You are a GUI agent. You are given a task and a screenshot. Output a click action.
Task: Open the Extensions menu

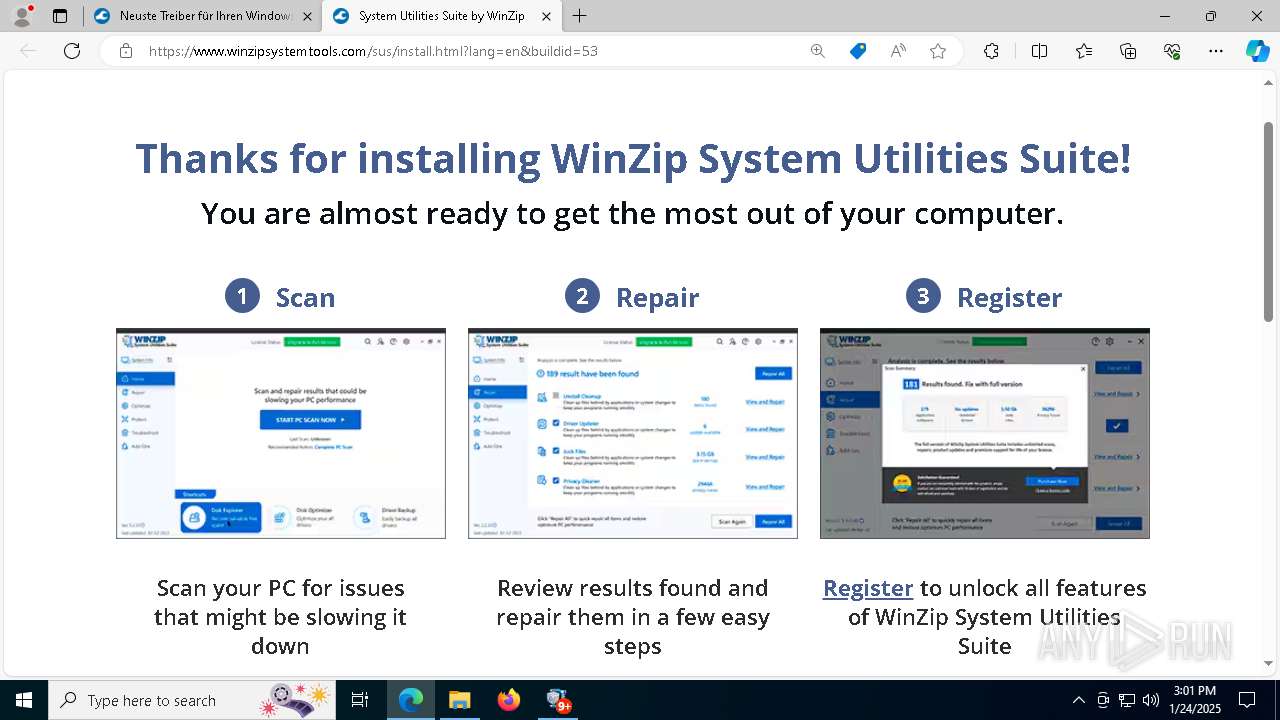click(x=991, y=51)
